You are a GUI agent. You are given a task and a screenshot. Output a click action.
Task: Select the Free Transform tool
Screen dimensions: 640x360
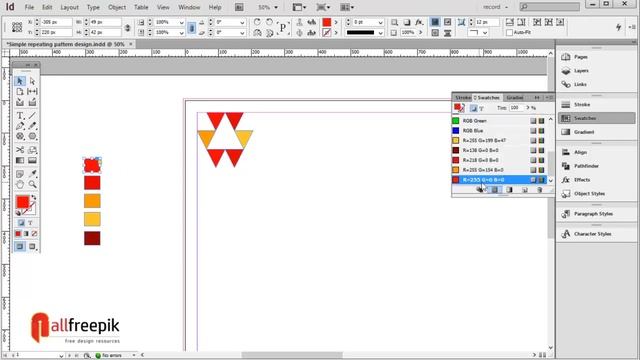point(32,150)
